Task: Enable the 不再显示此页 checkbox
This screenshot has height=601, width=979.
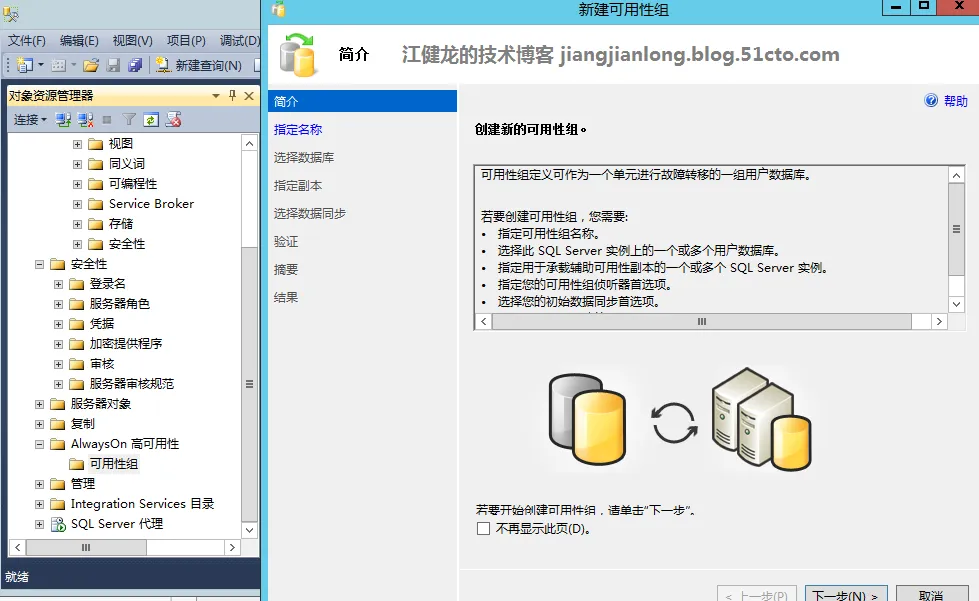Action: click(485, 528)
